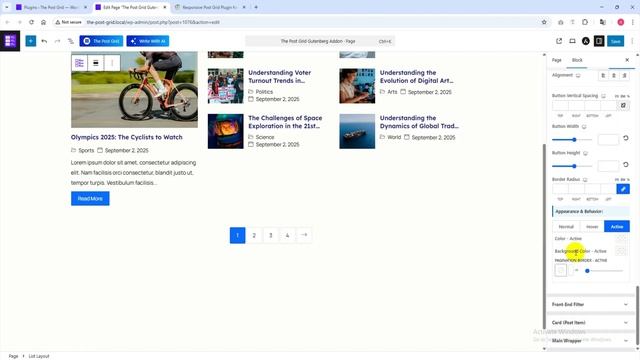
Task: Click the block type icon in block toolbar
Action: pyautogui.click(x=80, y=63)
